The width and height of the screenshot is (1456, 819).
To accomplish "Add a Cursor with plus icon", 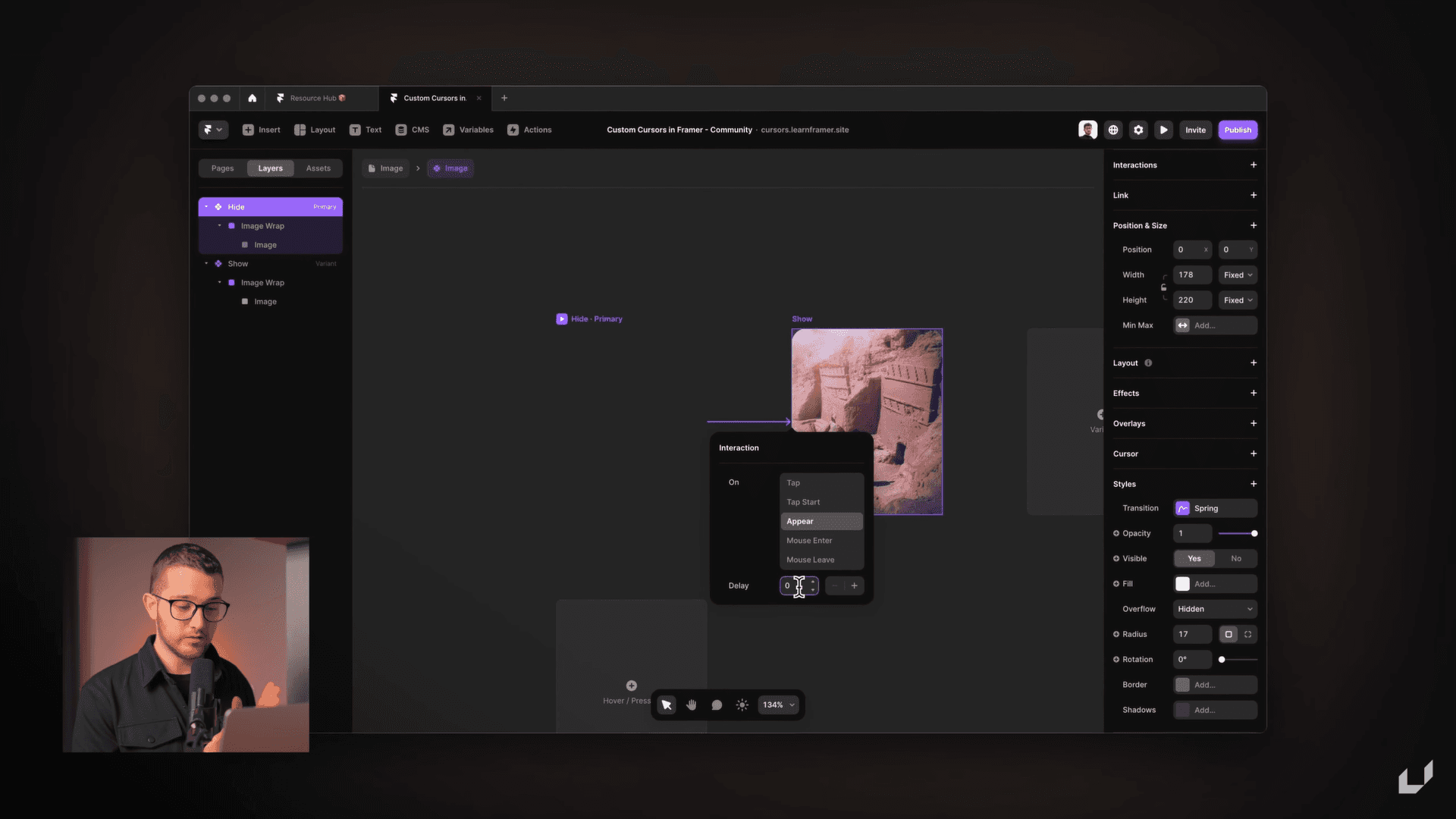I will coord(1254,454).
